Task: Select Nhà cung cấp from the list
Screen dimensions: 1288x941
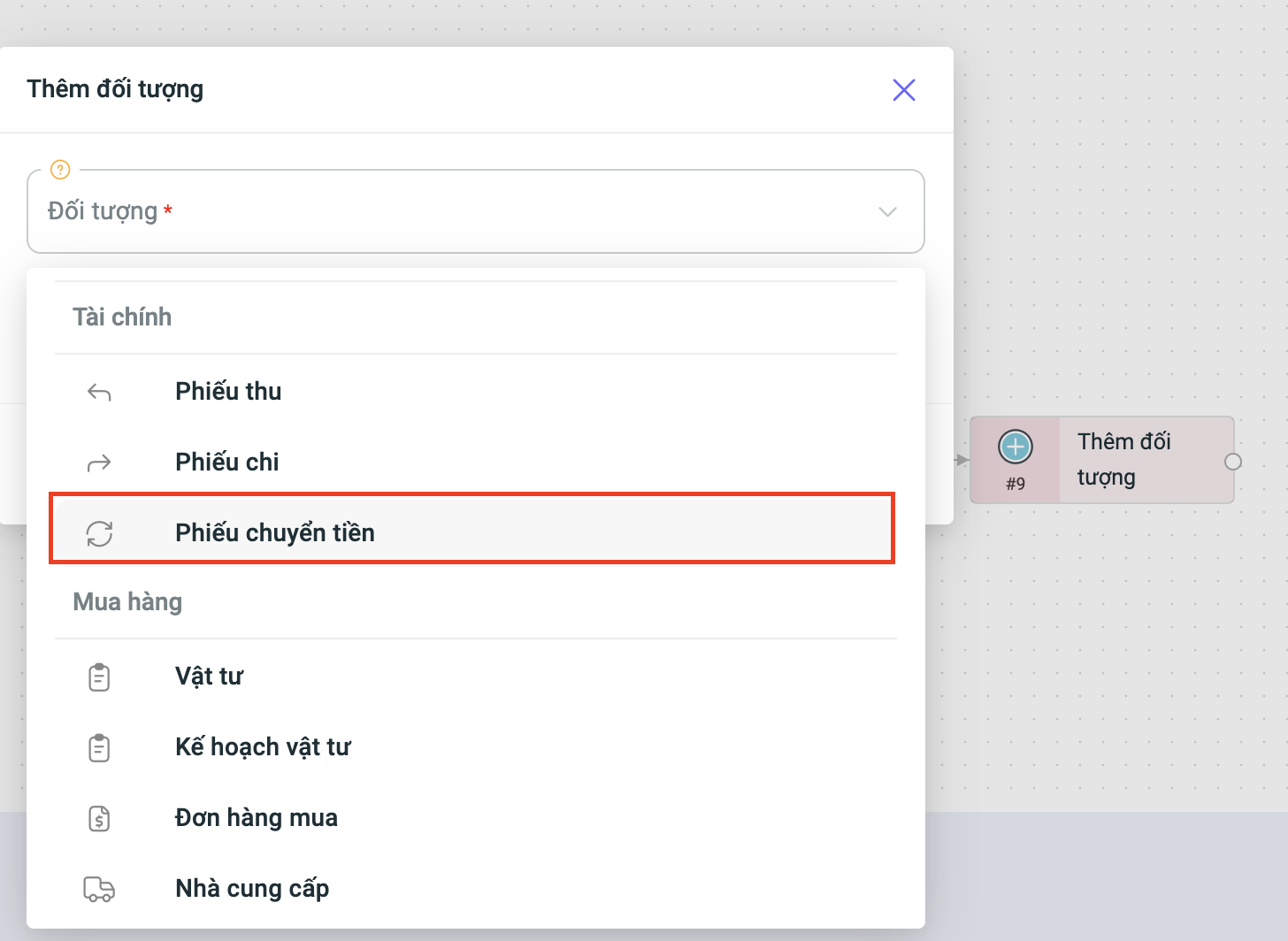Action: (x=252, y=889)
